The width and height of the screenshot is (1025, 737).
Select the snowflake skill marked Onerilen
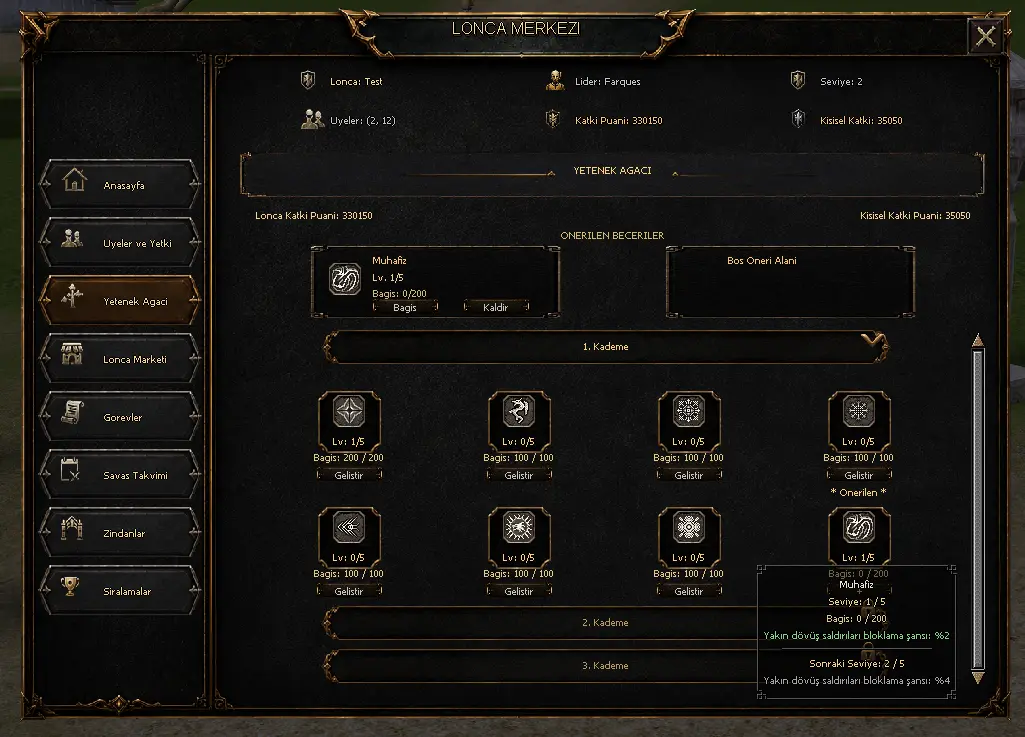[x=859, y=412]
